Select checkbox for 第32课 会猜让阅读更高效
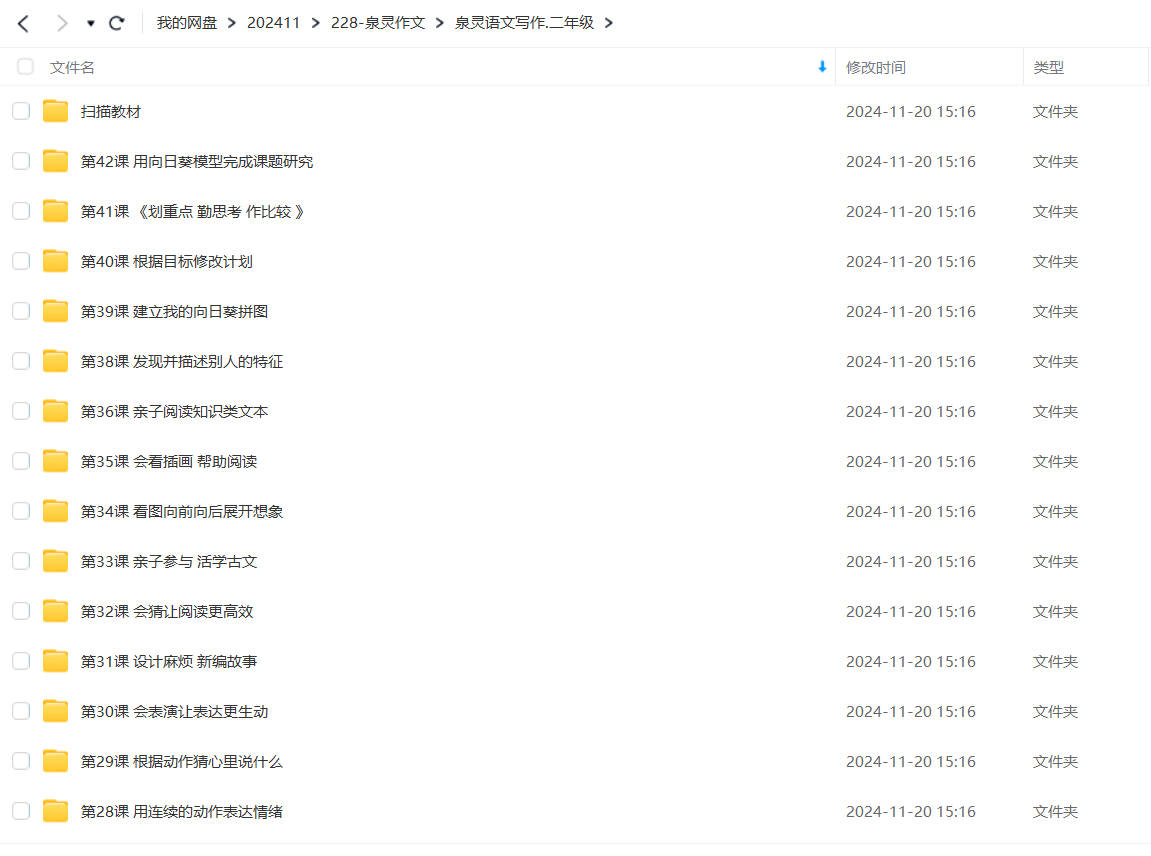Image resolution: width=1151 pixels, height=856 pixels. coord(21,611)
